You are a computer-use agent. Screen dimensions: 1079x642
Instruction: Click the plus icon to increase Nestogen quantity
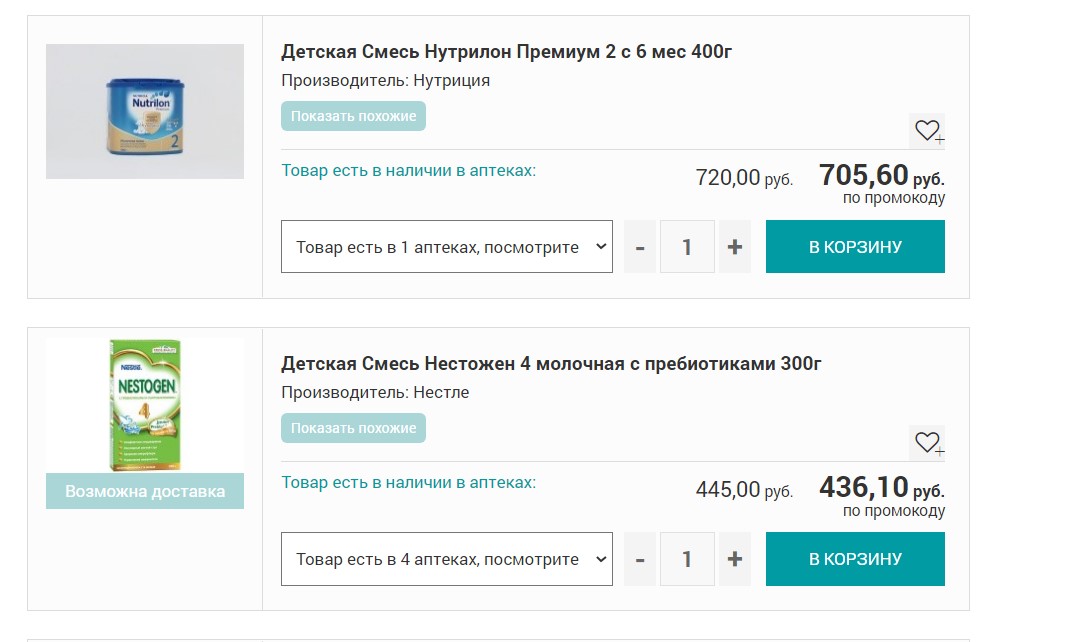tap(734, 558)
